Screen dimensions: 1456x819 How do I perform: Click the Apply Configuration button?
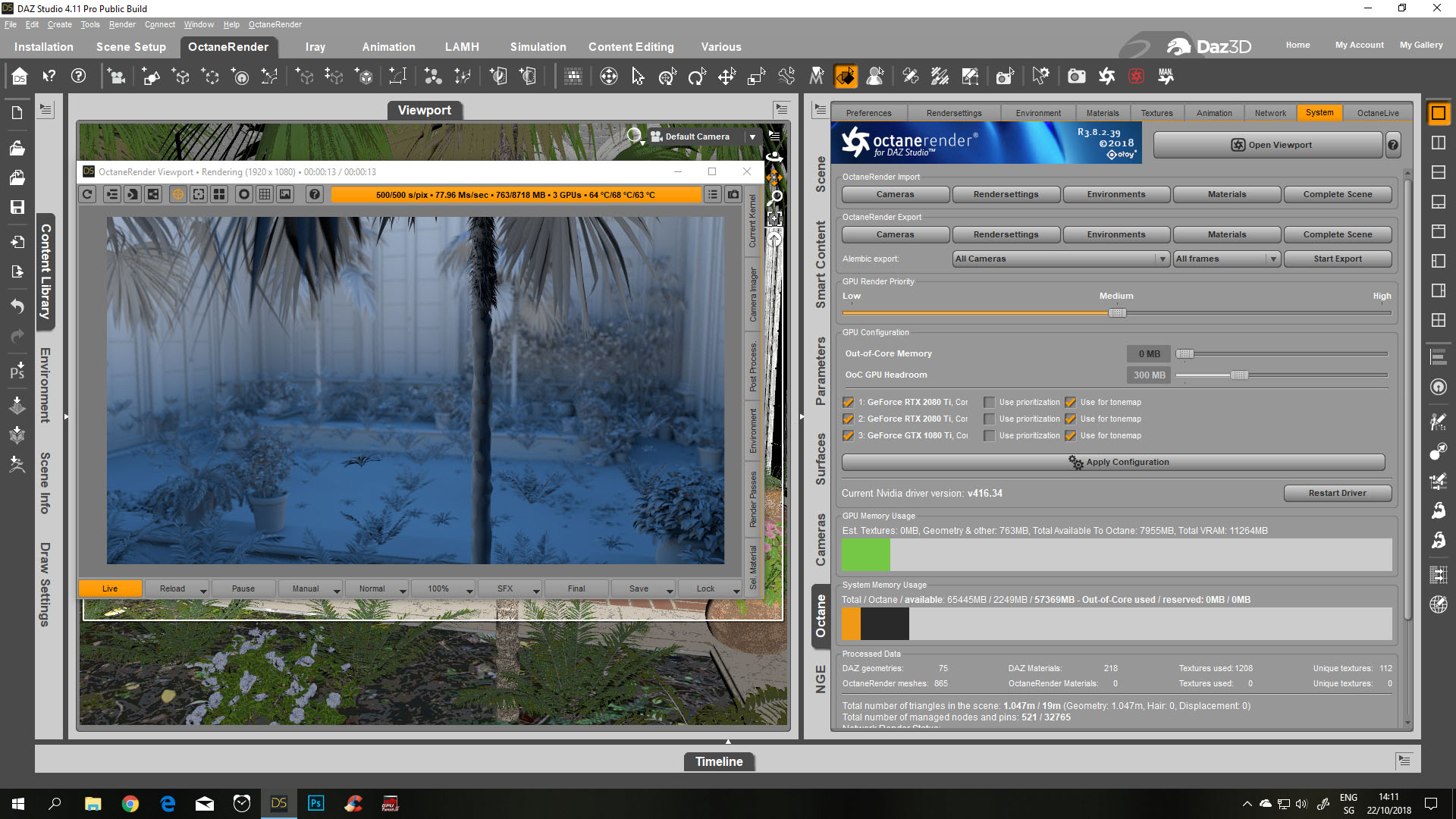(x=1113, y=463)
